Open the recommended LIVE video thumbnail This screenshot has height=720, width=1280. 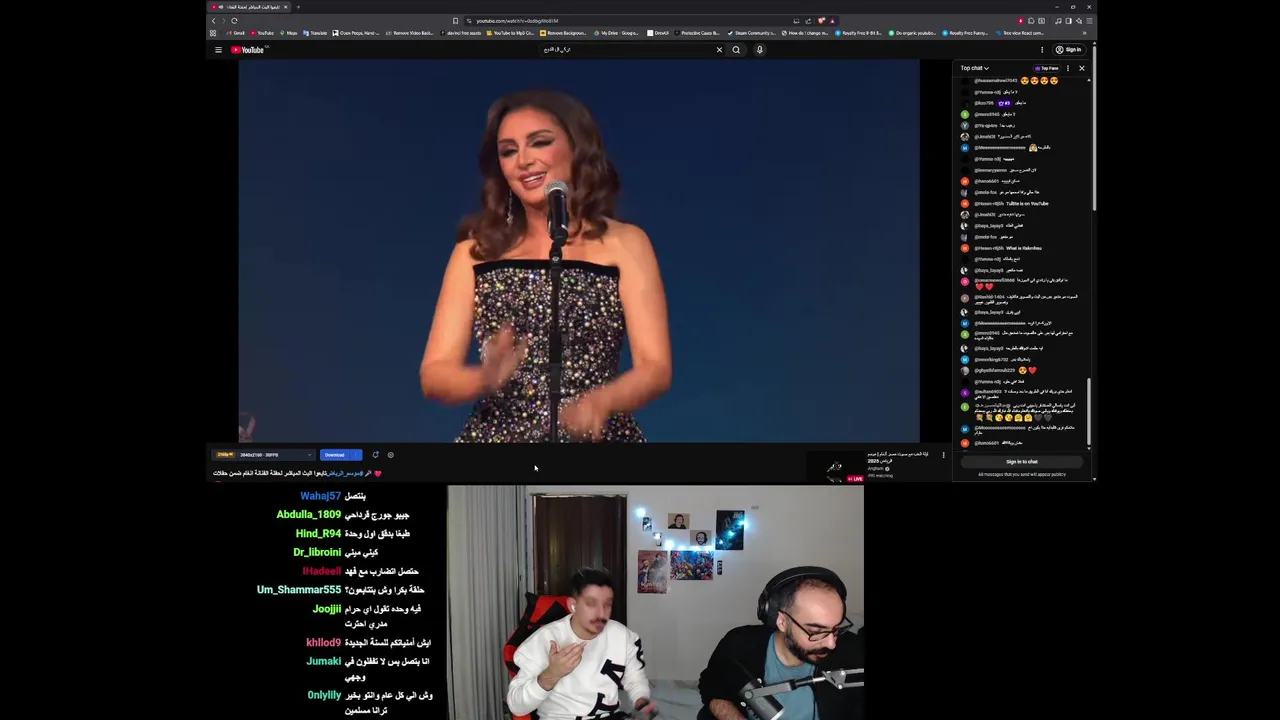pos(836,468)
